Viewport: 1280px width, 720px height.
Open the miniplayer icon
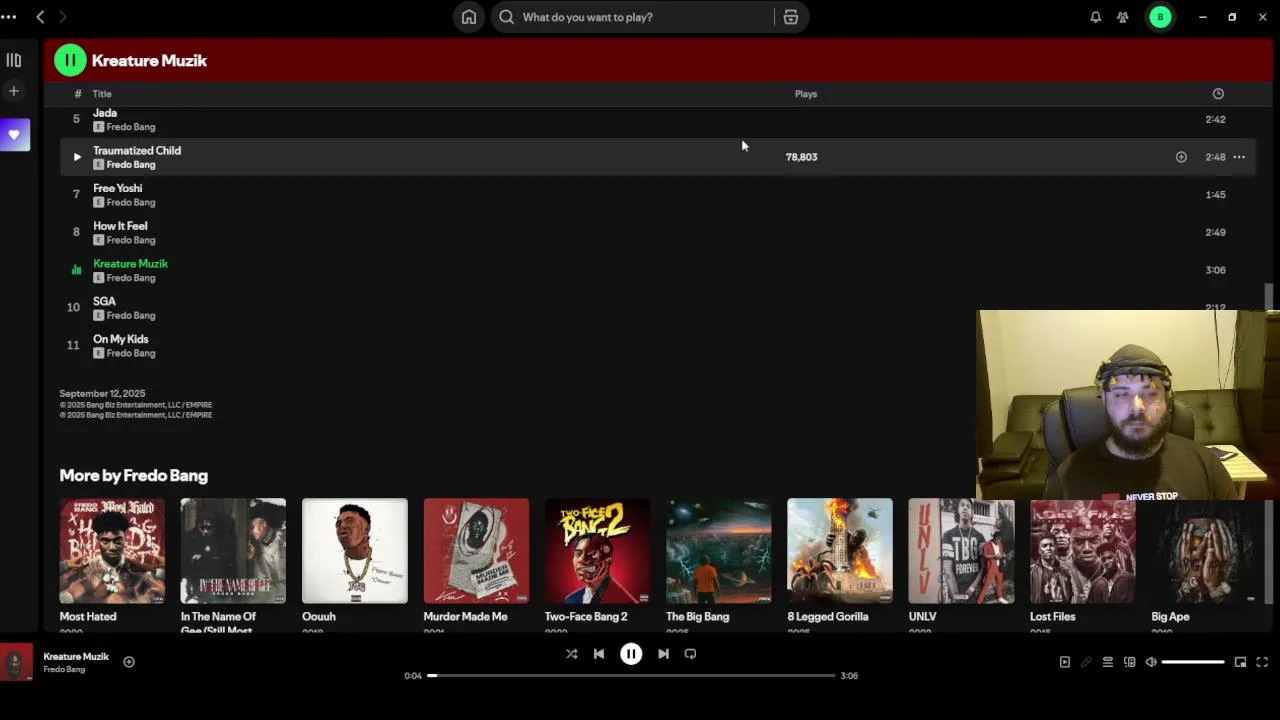click(x=1241, y=662)
